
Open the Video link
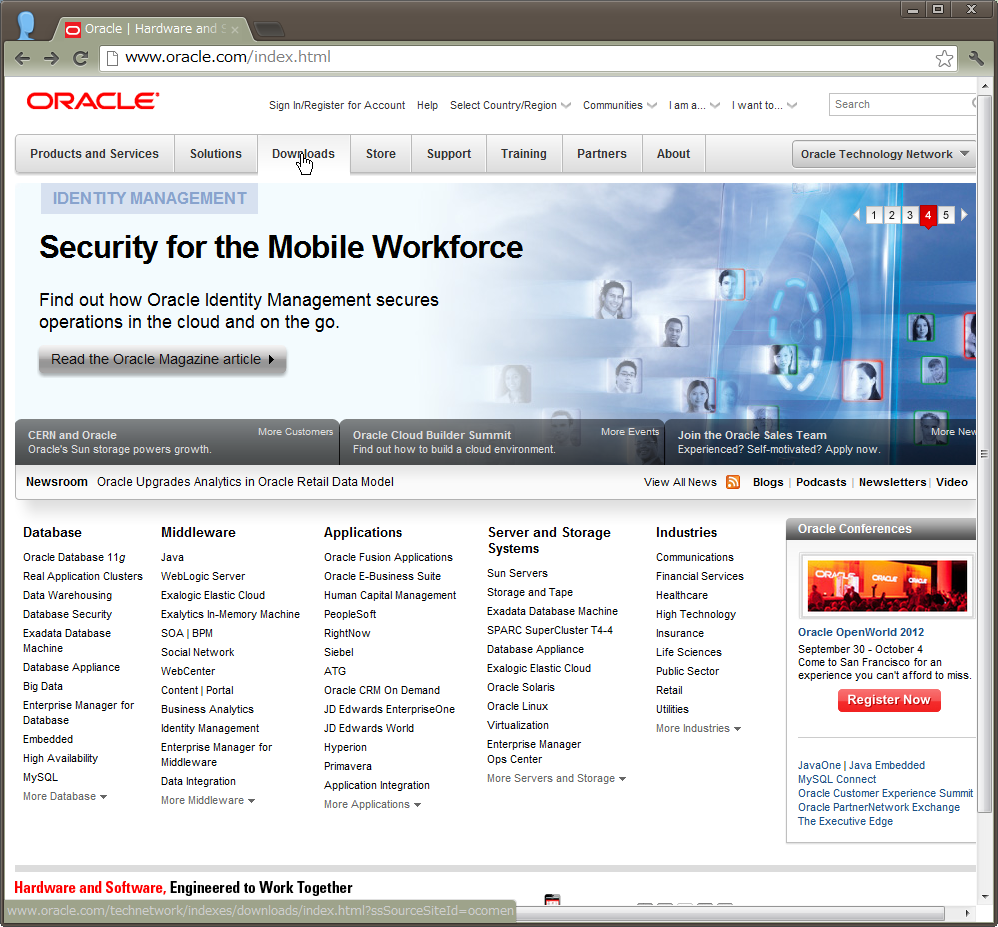point(952,483)
